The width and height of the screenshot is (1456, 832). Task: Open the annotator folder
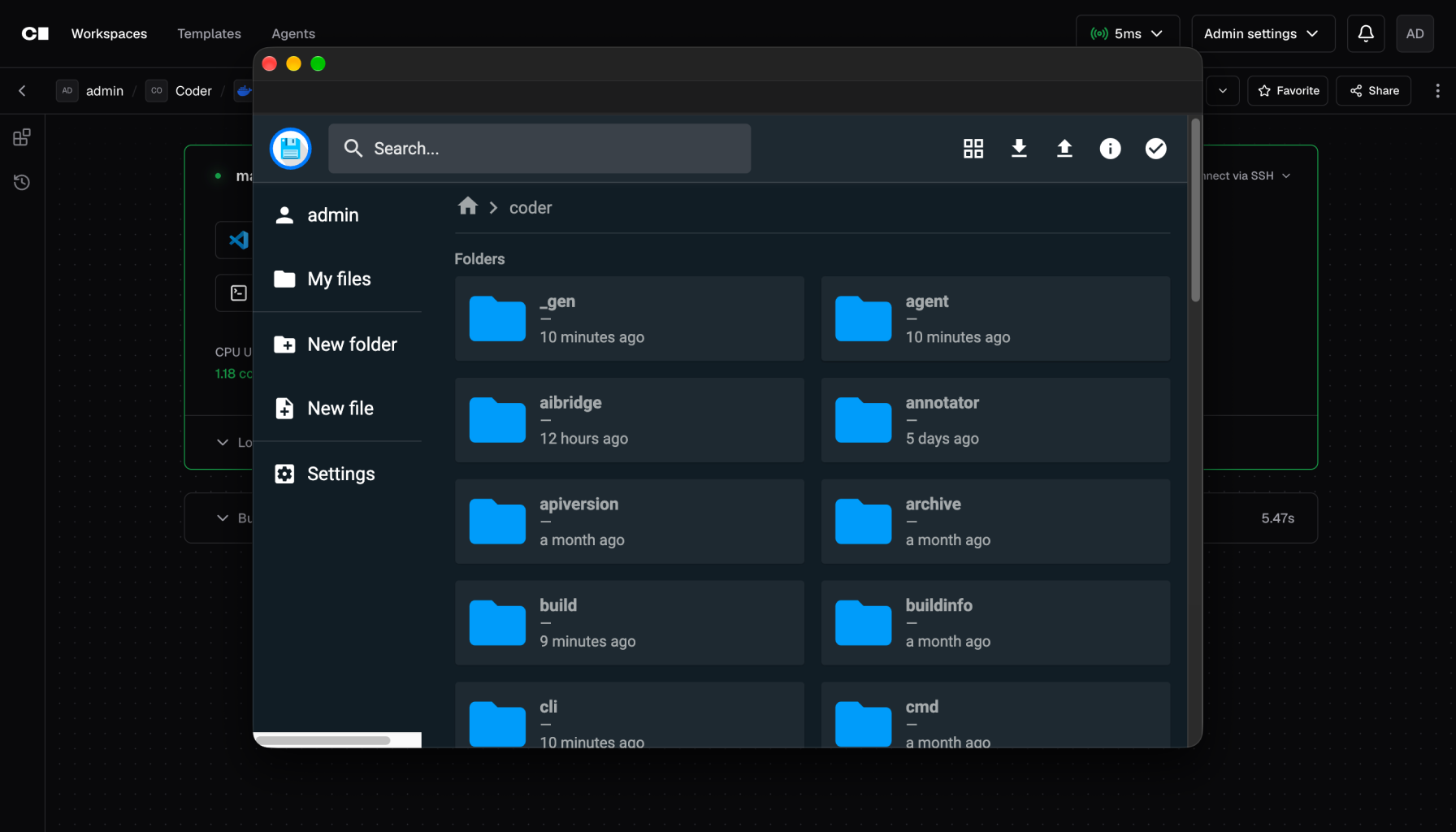pos(995,420)
